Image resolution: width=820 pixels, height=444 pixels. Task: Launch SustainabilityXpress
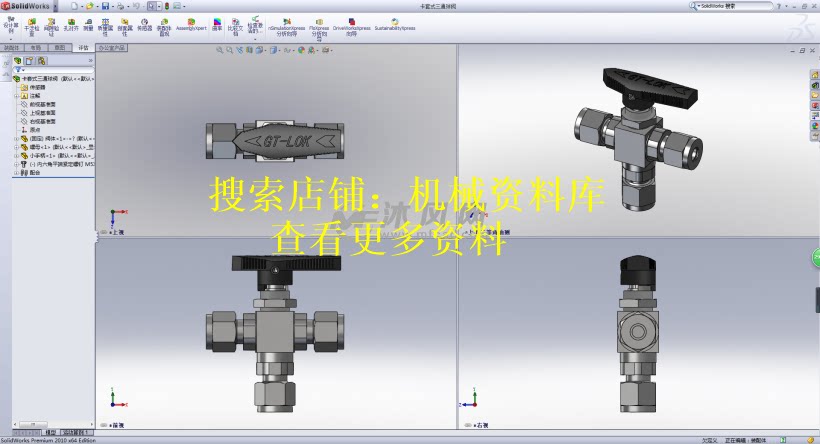click(x=395, y=25)
